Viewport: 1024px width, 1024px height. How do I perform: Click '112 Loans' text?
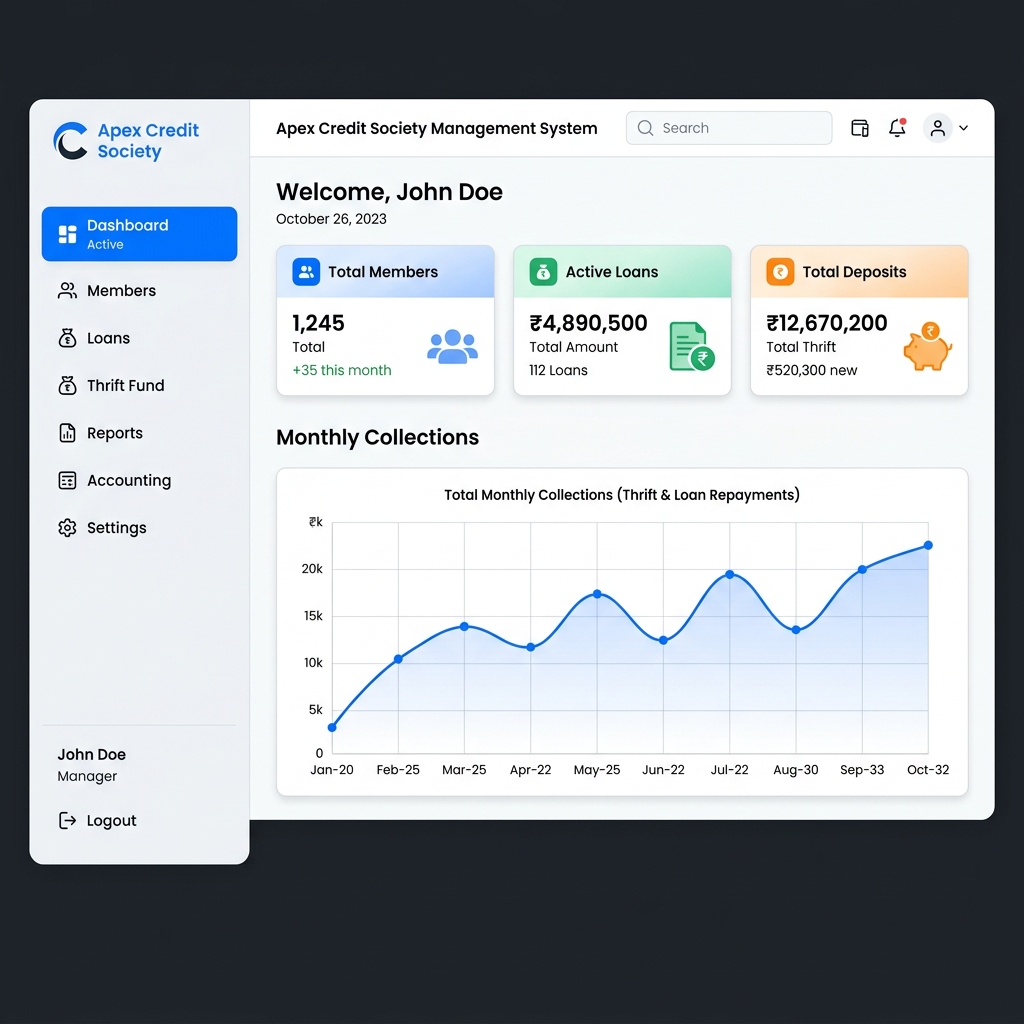(558, 370)
